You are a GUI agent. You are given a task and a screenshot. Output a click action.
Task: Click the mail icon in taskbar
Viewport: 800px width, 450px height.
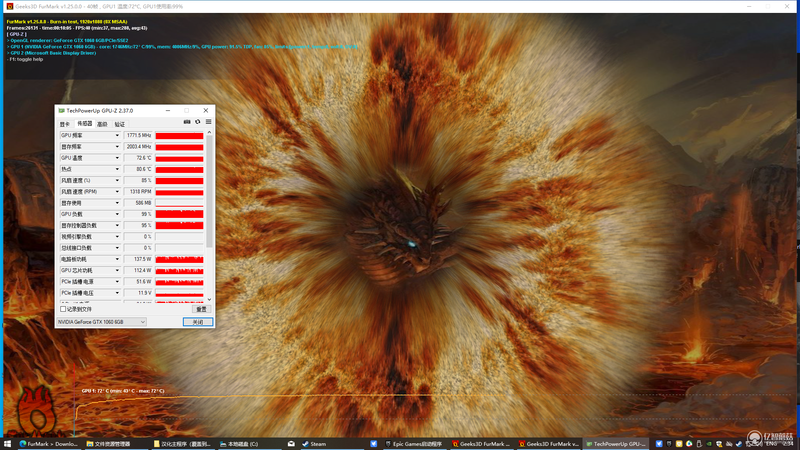pos(291,444)
